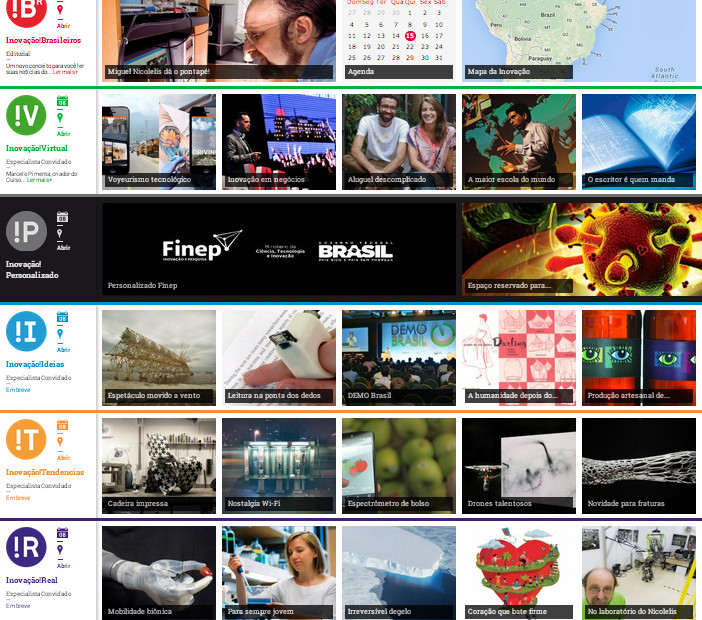Open the Irreversível degelo article

[x=399, y=573]
